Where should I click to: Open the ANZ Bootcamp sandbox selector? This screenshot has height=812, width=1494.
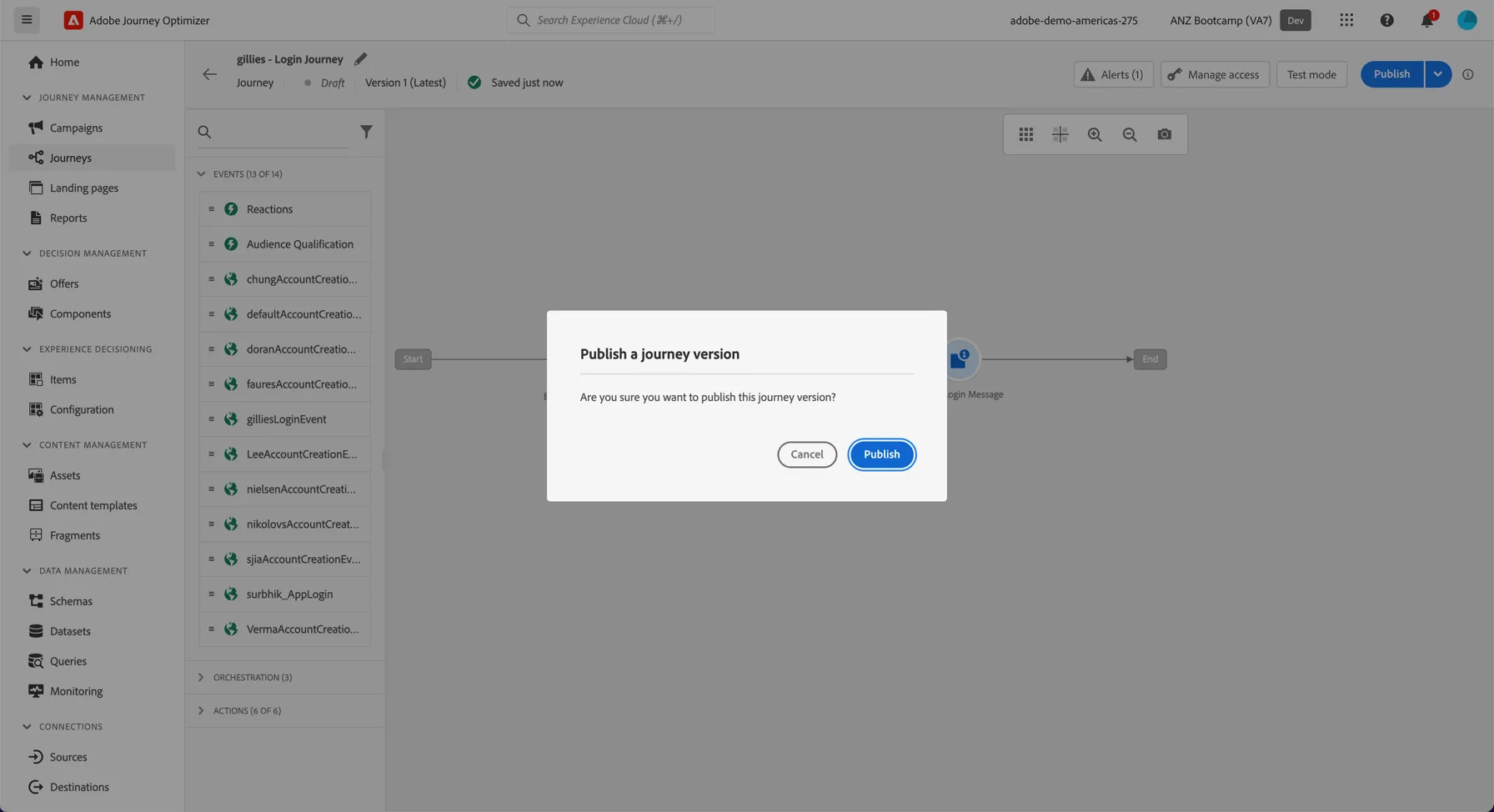pos(1240,20)
